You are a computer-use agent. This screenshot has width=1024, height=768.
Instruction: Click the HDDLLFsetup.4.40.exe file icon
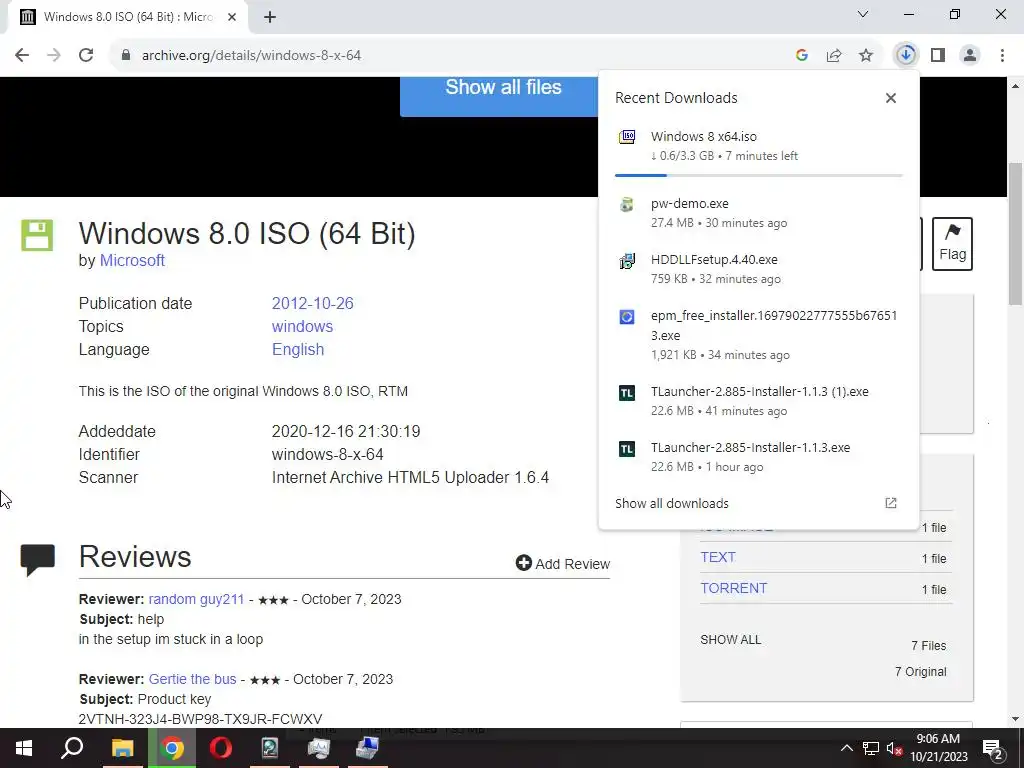point(627,261)
